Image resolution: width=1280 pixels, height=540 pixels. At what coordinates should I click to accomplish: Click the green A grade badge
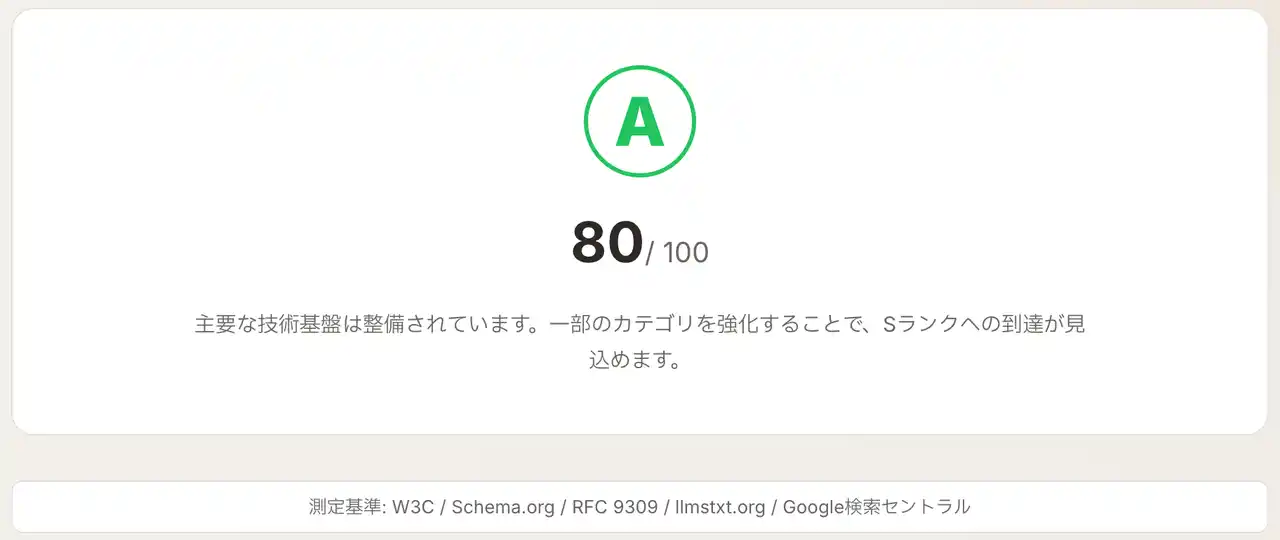(x=640, y=122)
